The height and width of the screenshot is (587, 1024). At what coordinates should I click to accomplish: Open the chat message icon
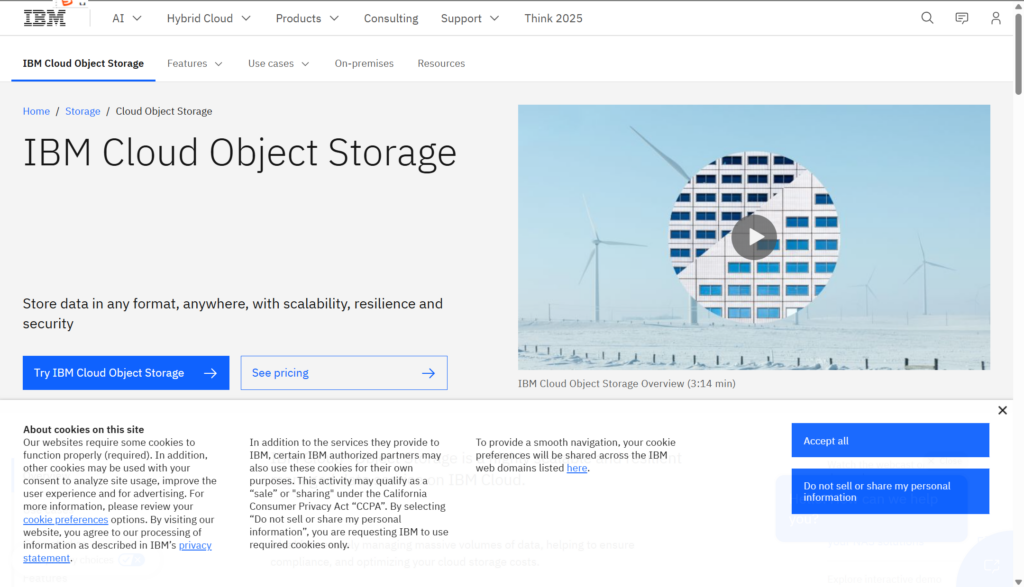[x=961, y=18]
